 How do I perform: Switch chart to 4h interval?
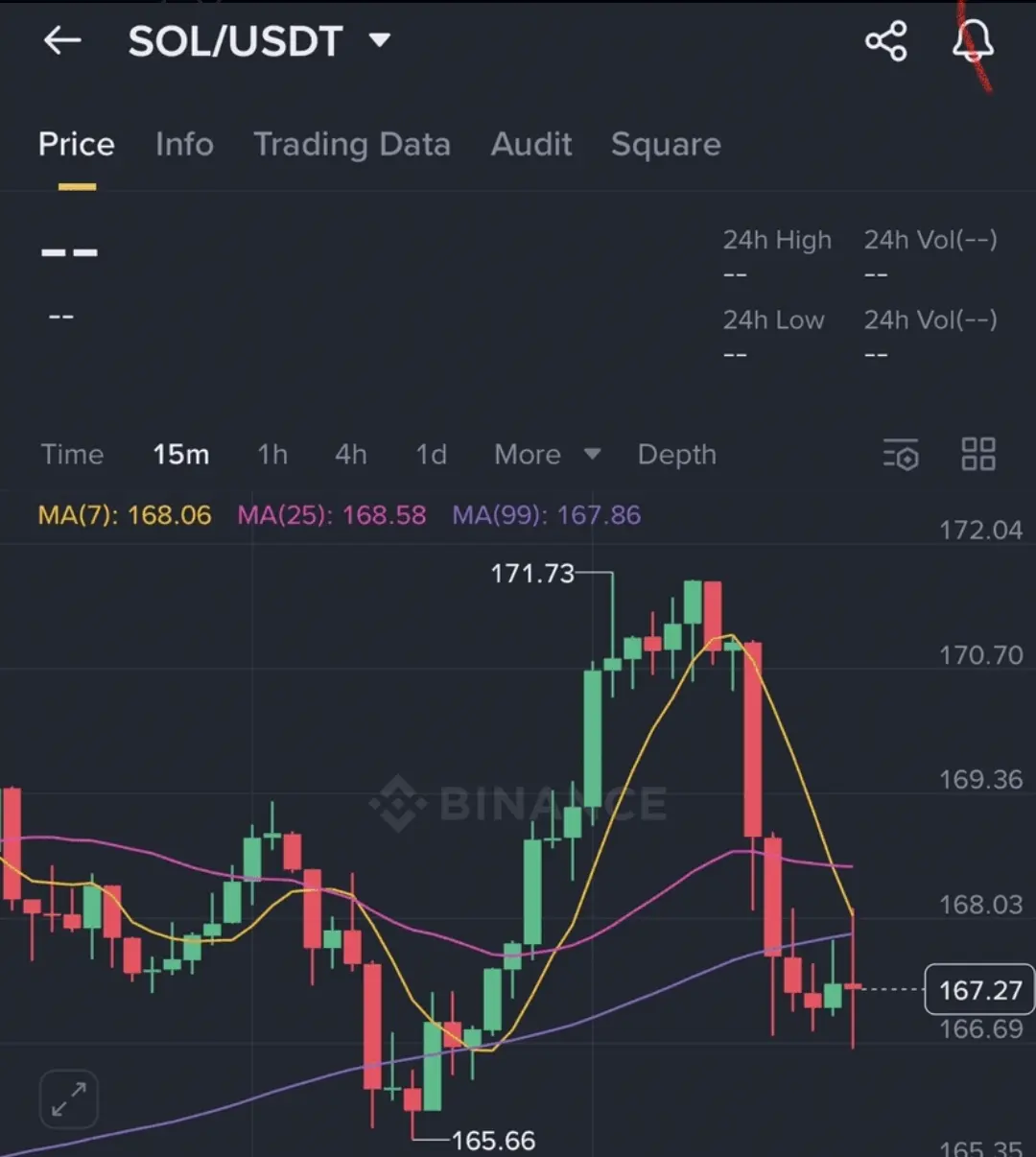[x=350, y=454]
